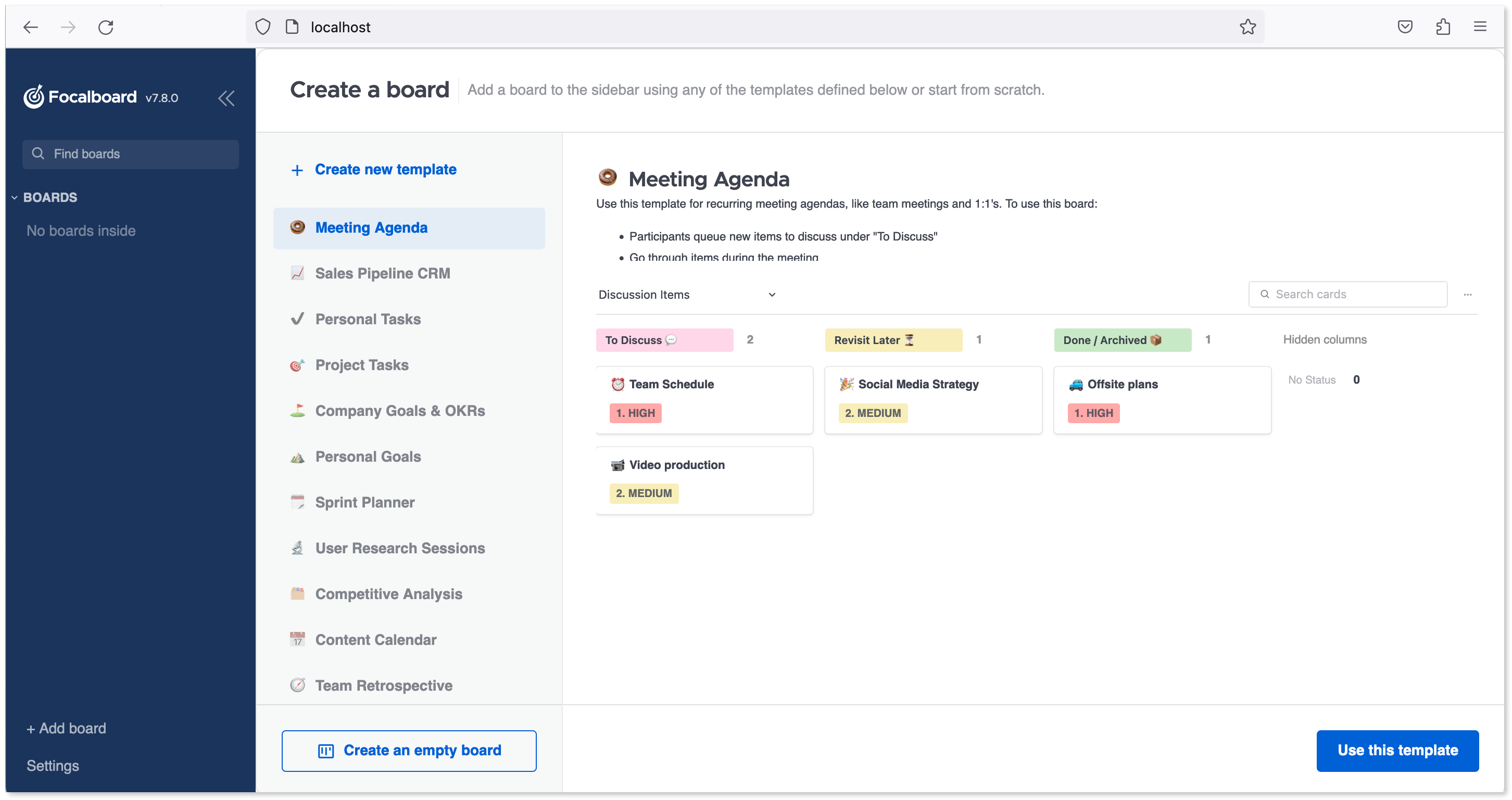Click the search icon inside Find boards box
Image resolution: width=1512 pixels, height=800 pixels.
pos(38,153)
